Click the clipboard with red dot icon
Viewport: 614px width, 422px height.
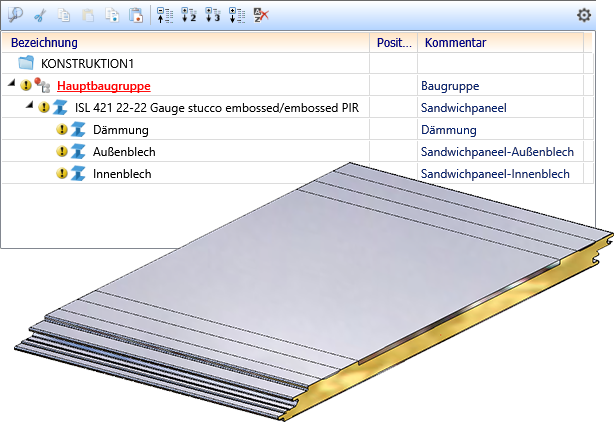[136, 15]
